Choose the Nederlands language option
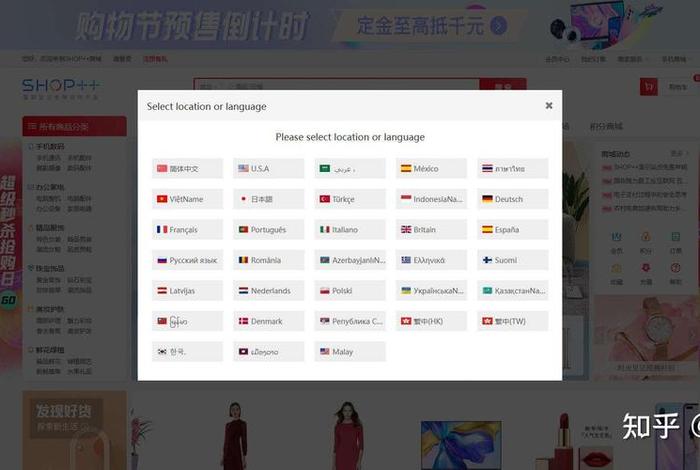 268,291
